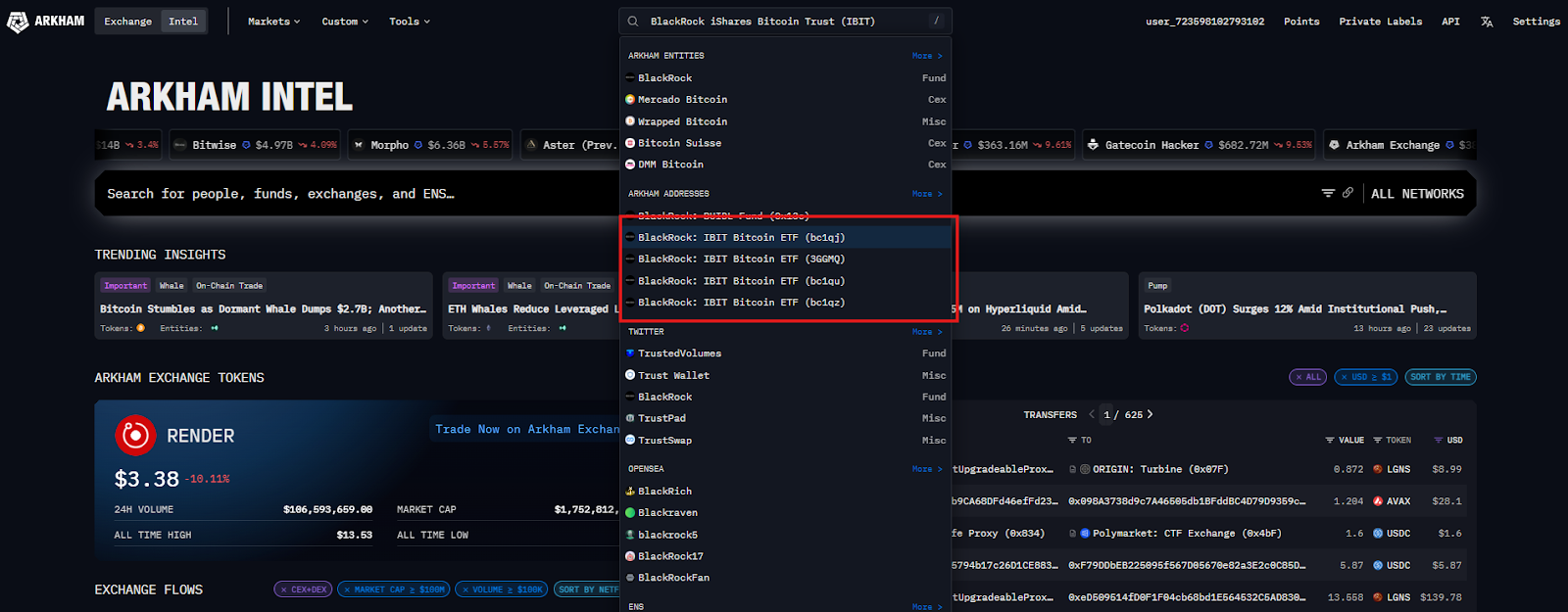Click the Blackraven OpenSea avatar

(x=630, y=512)
